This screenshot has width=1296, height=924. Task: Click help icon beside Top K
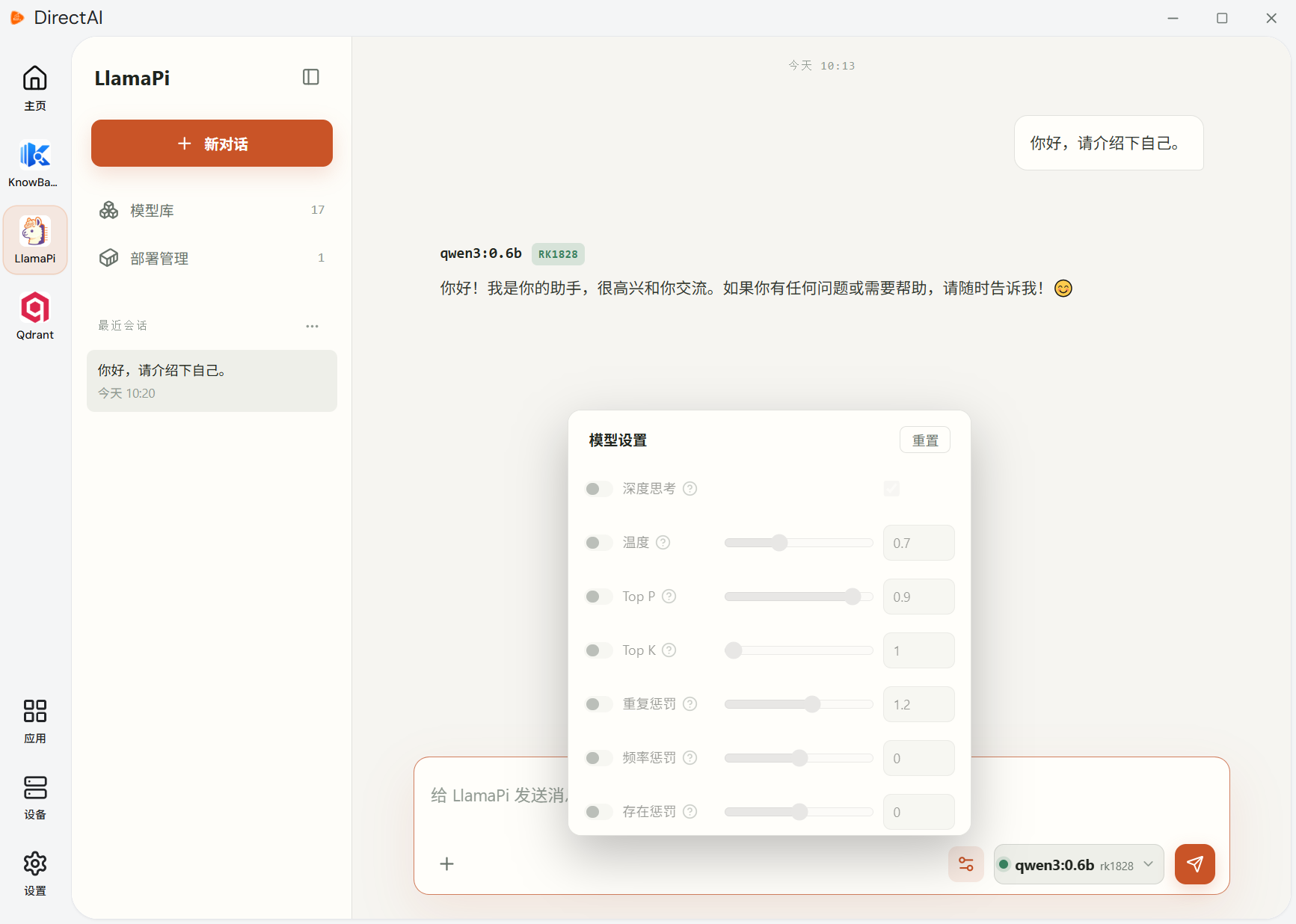[669, 650]
